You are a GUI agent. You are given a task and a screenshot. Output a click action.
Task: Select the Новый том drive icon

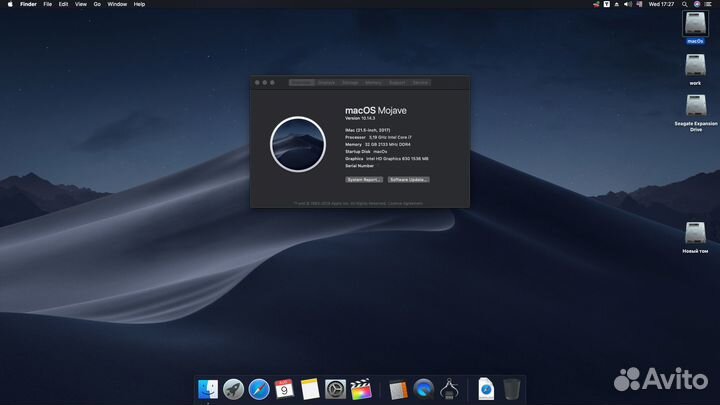[x=695, y=233]
